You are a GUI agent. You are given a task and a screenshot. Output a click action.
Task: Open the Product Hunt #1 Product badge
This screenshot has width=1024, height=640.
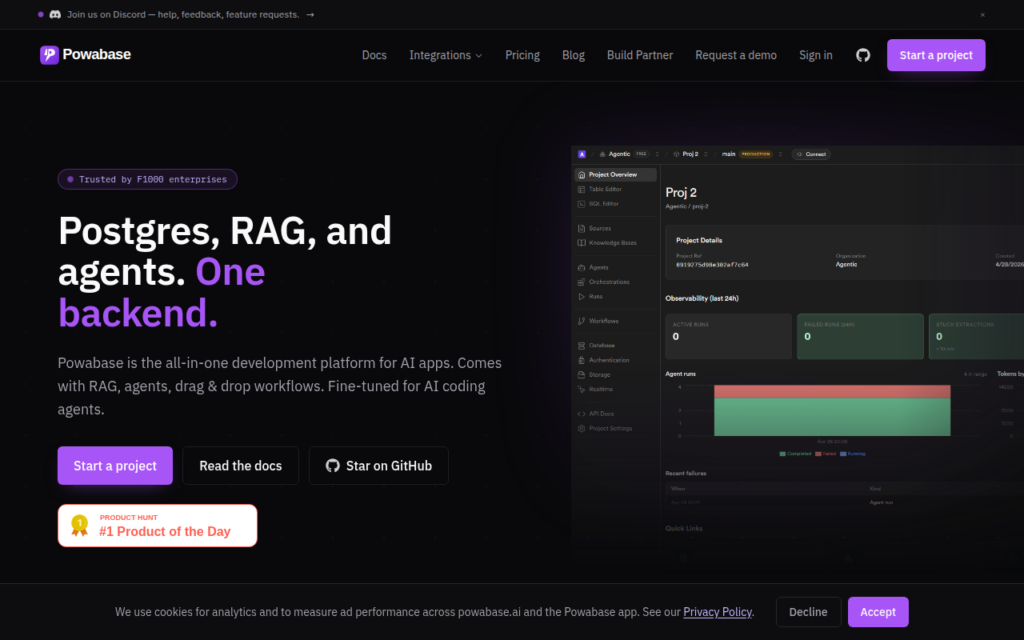[157, 525]
